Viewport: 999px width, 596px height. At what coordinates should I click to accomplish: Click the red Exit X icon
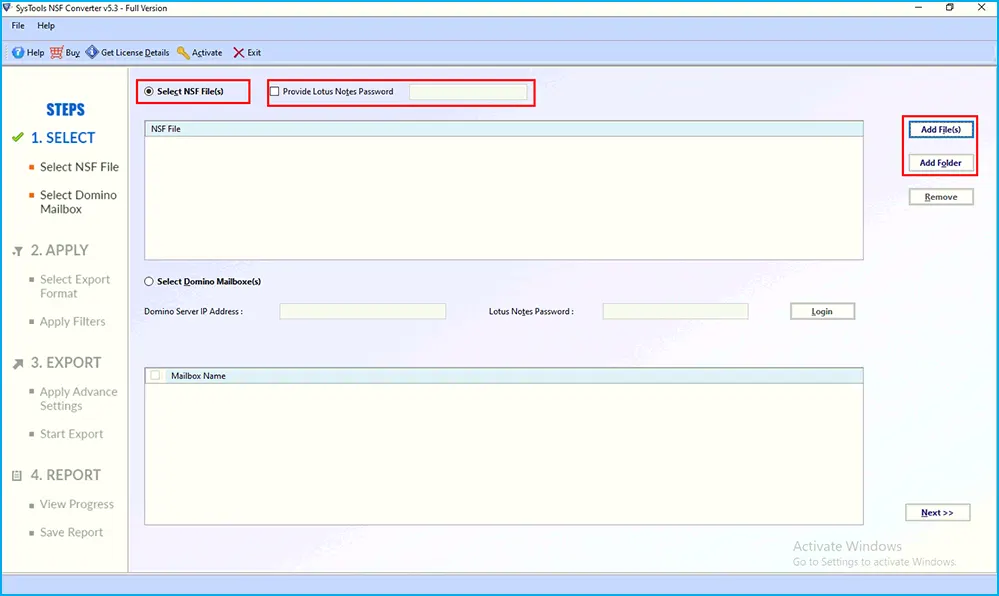coord(238,52)
